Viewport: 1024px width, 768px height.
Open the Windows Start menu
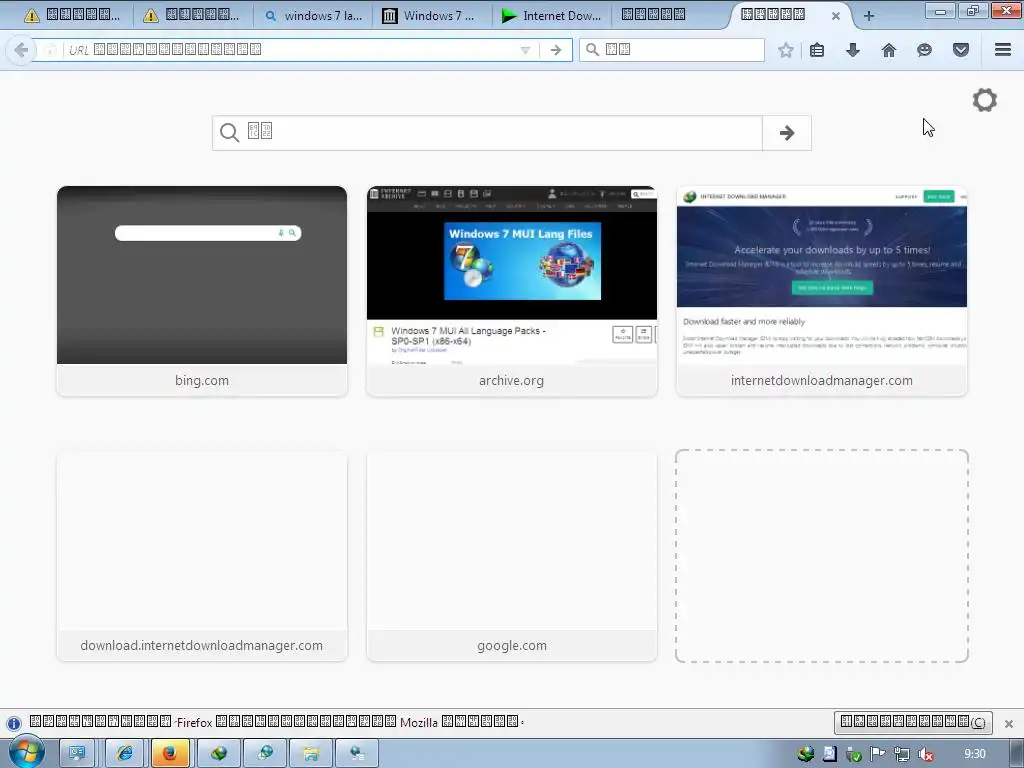click(25, 752)
